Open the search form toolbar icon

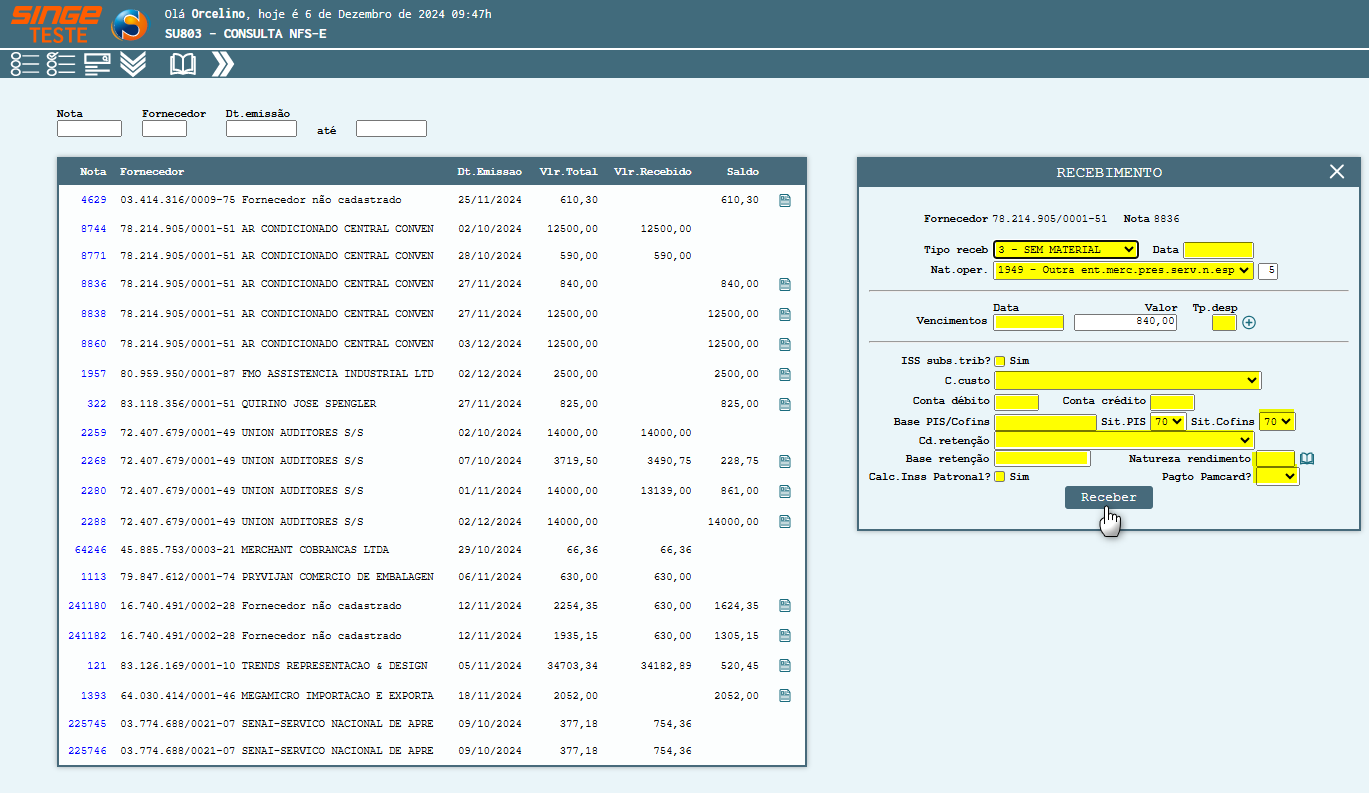(x=97, y=64)
